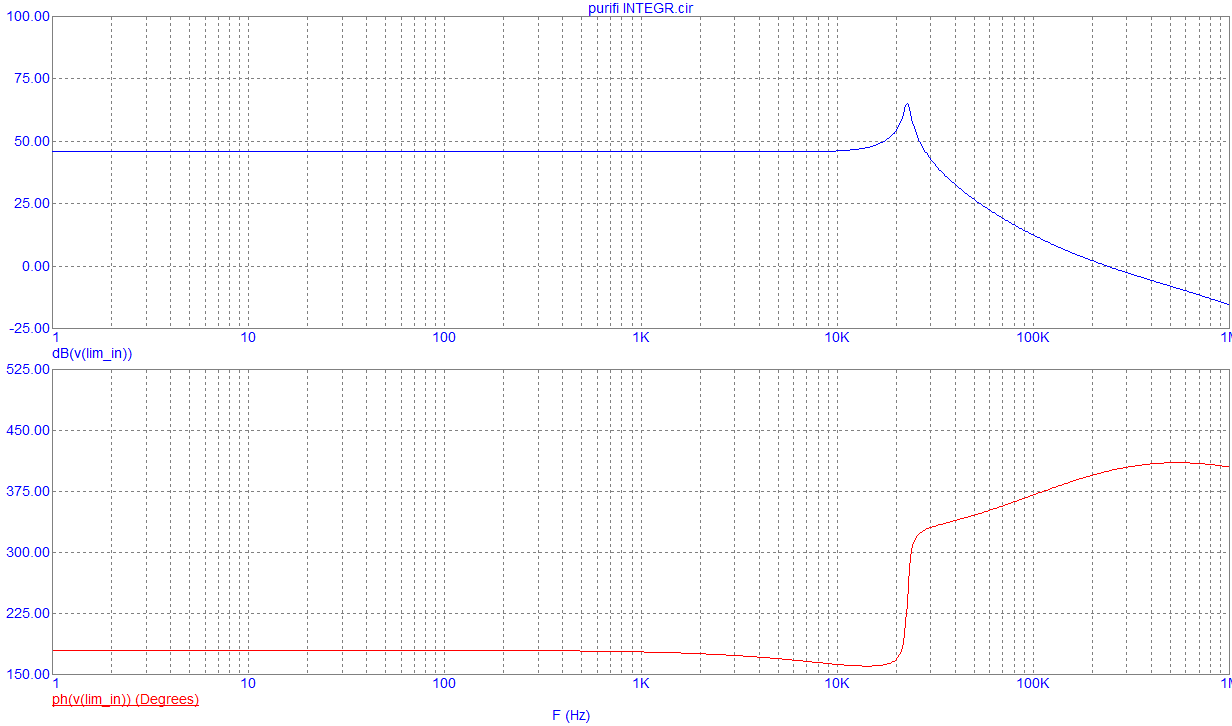Click the 100.00 value on the gain axis
Image resolution: width=1232 pixels, height=726 pixels.
(26, 16)
